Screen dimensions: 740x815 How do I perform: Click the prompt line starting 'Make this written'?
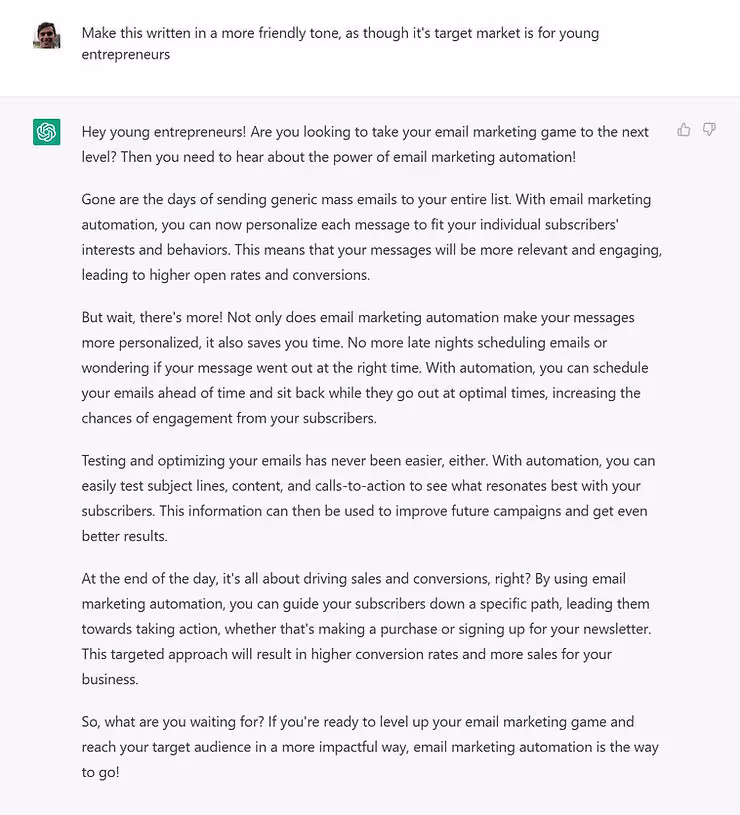coord(340,33)
